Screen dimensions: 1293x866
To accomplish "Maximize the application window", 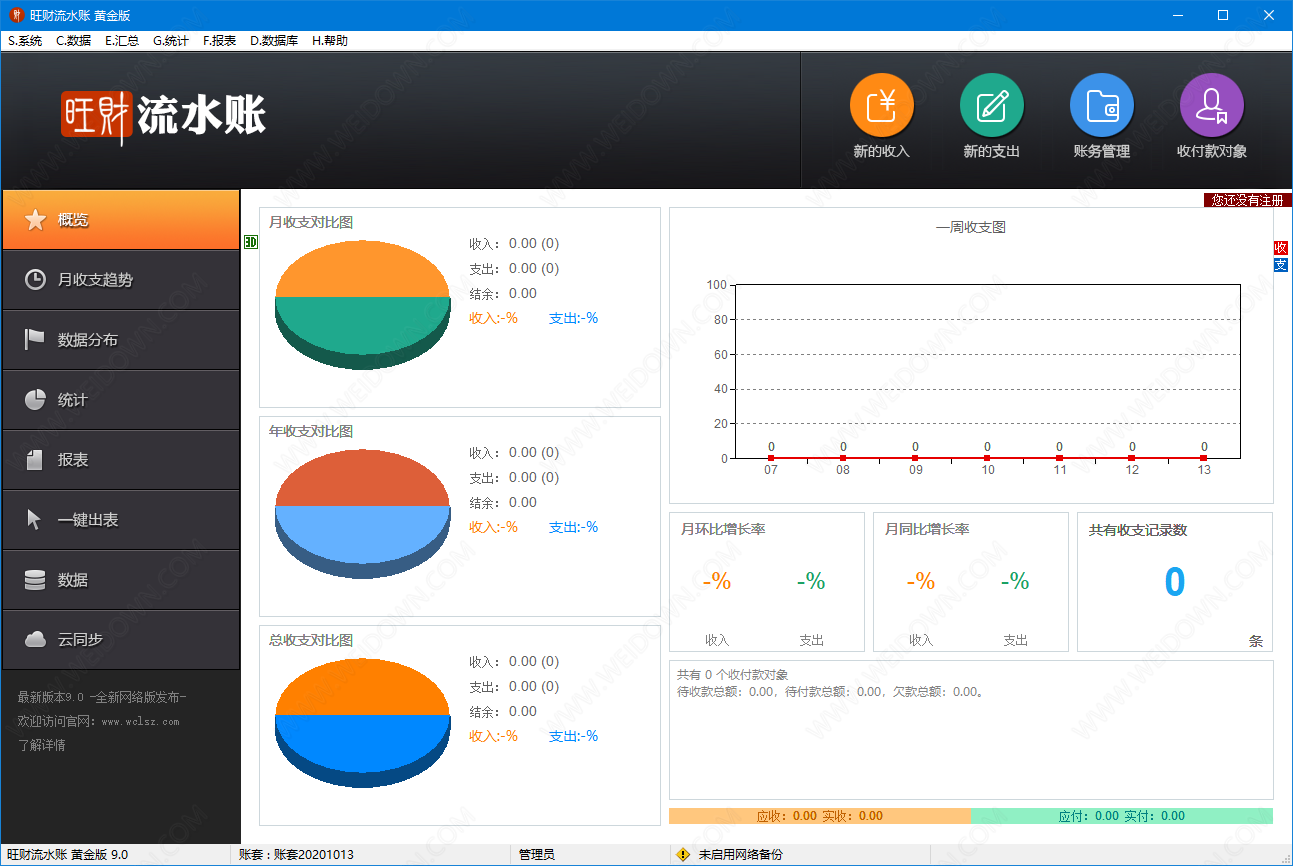I will pos(1223,15).
